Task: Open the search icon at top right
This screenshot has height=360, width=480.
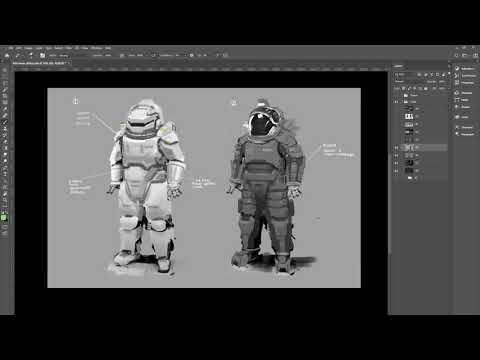Action: (x=456, y=55)
